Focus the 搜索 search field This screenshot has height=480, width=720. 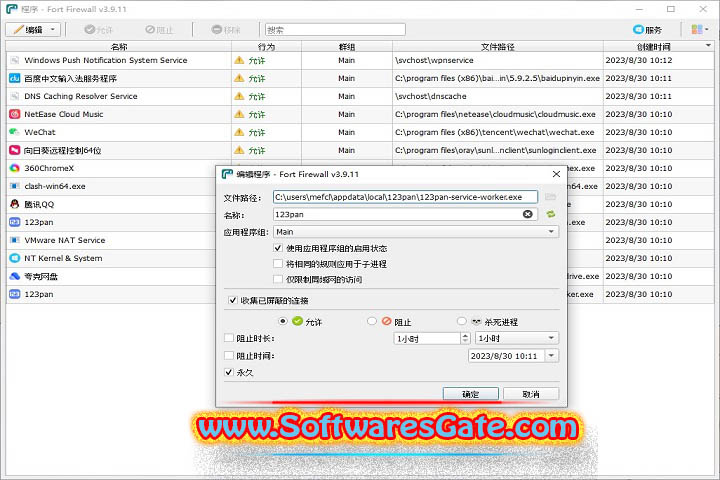[x=335, y=30]
